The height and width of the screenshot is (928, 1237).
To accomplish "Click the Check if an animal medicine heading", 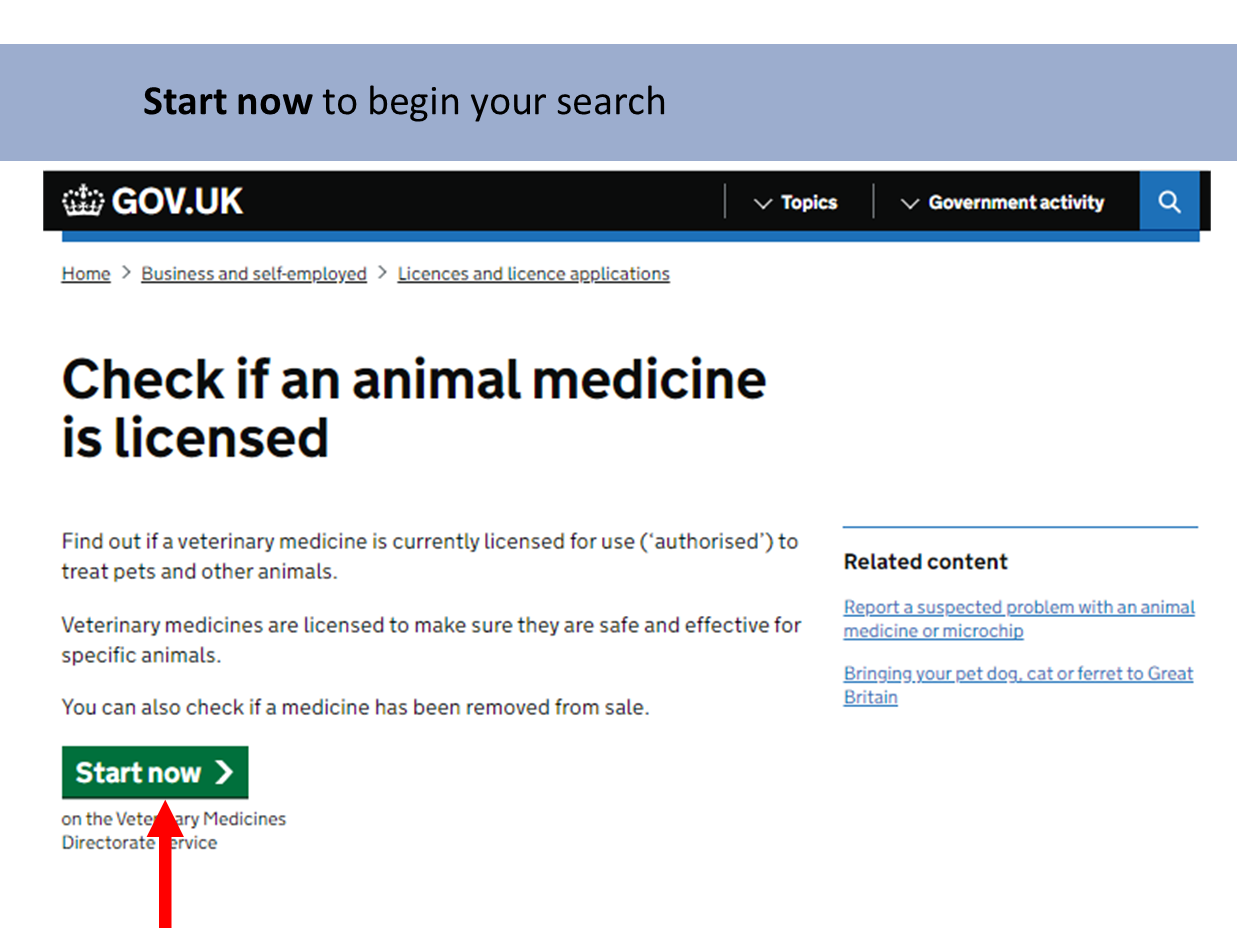I will pyautogui.click(x=414, y=408).
